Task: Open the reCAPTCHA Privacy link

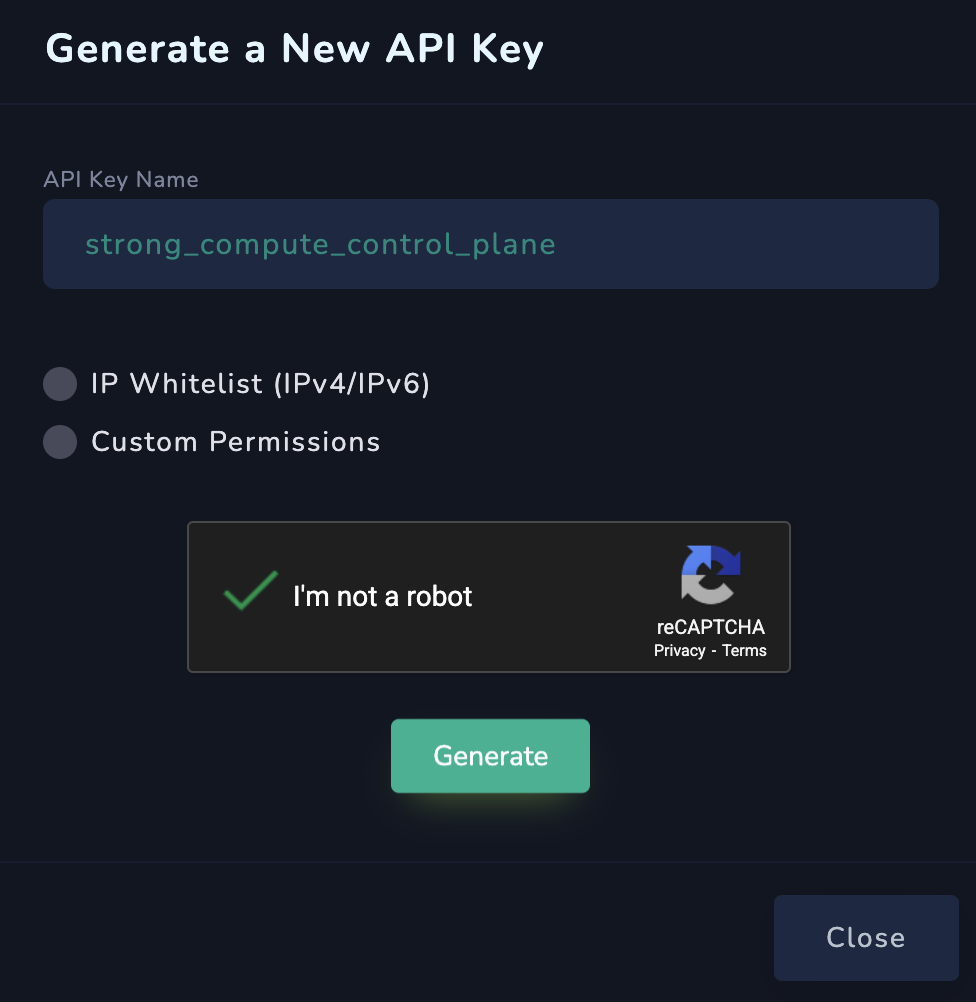Action: click(x=680, y=651)
